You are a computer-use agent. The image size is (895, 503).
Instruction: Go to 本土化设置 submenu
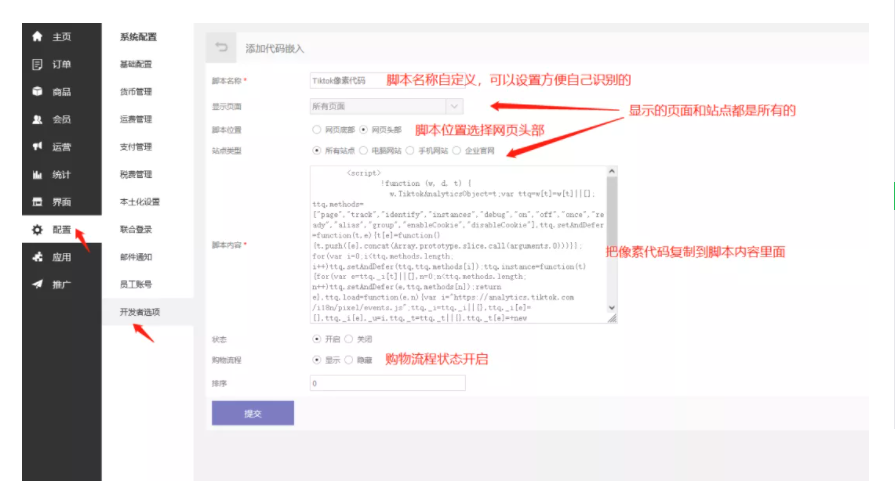click(x=140, y=202)
